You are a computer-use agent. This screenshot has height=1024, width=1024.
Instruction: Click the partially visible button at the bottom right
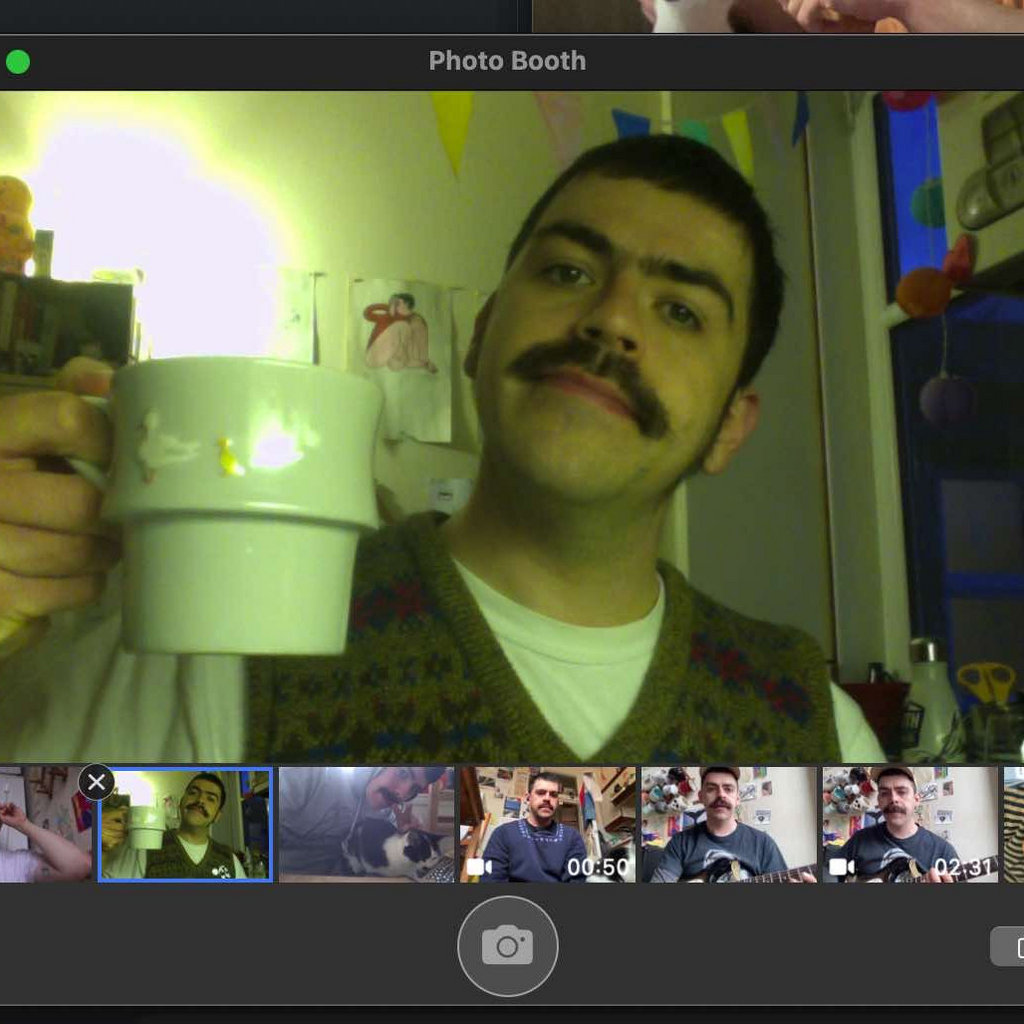click(1008, 946)
